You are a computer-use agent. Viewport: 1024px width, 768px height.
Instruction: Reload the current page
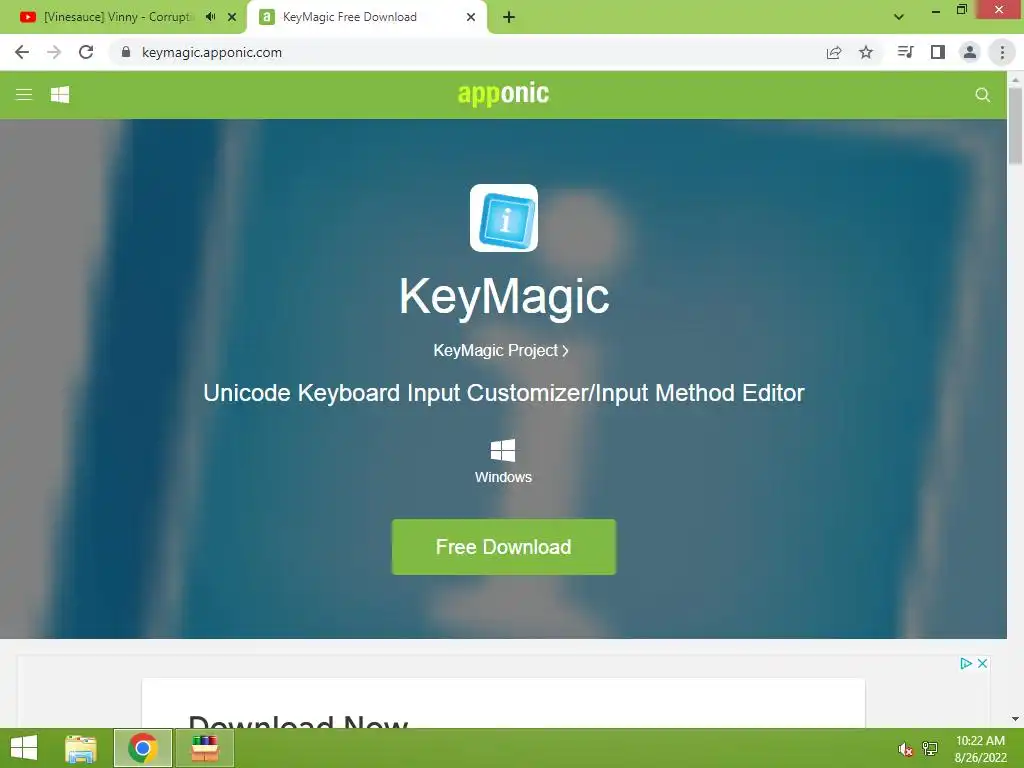(86, 52)
